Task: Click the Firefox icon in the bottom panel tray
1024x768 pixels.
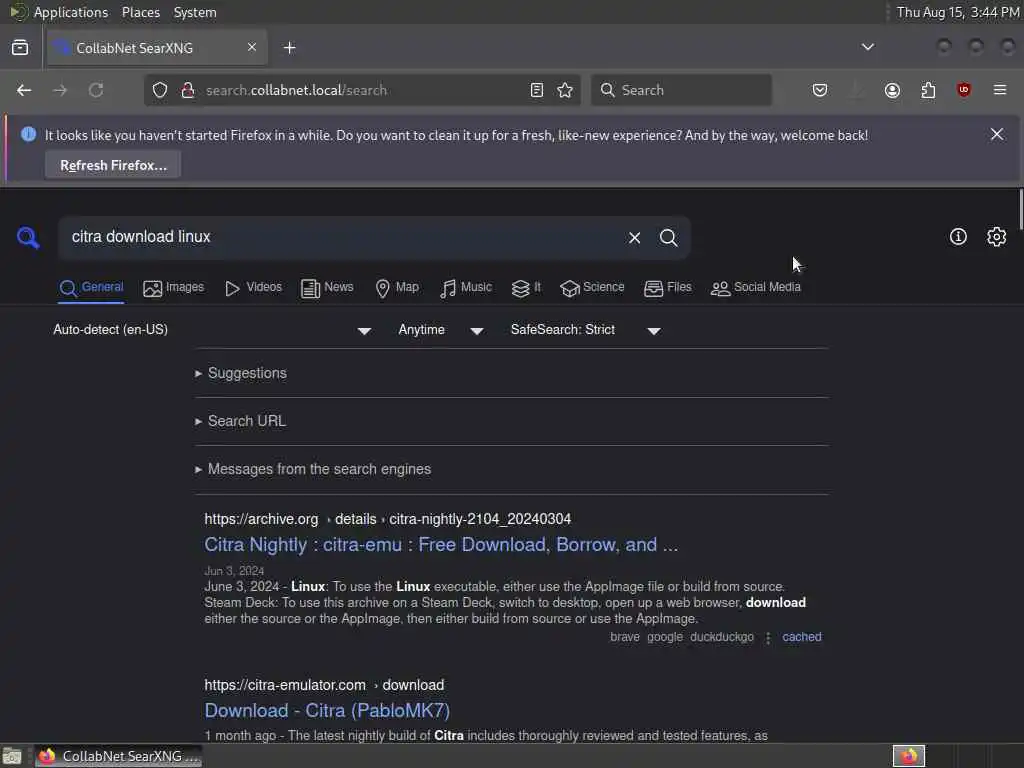Action: (908, 756)
